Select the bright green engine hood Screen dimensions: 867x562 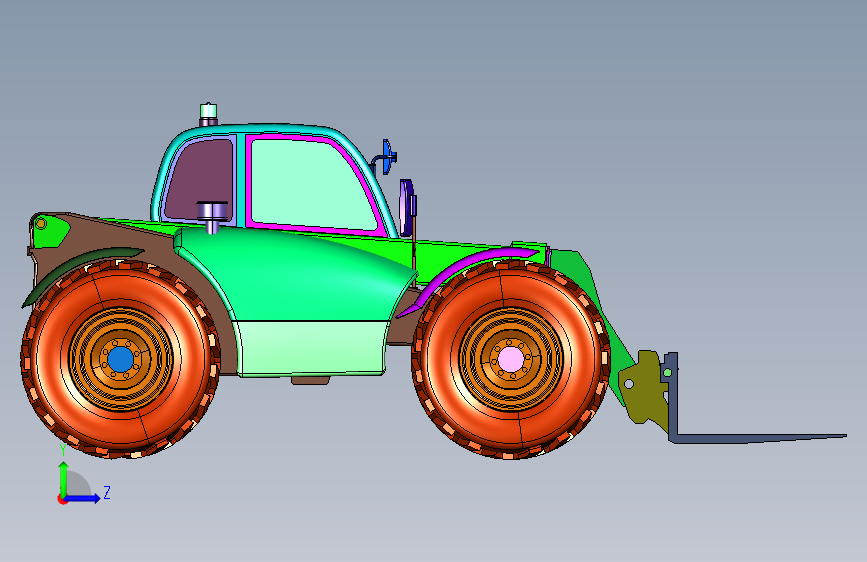(299, 275)
